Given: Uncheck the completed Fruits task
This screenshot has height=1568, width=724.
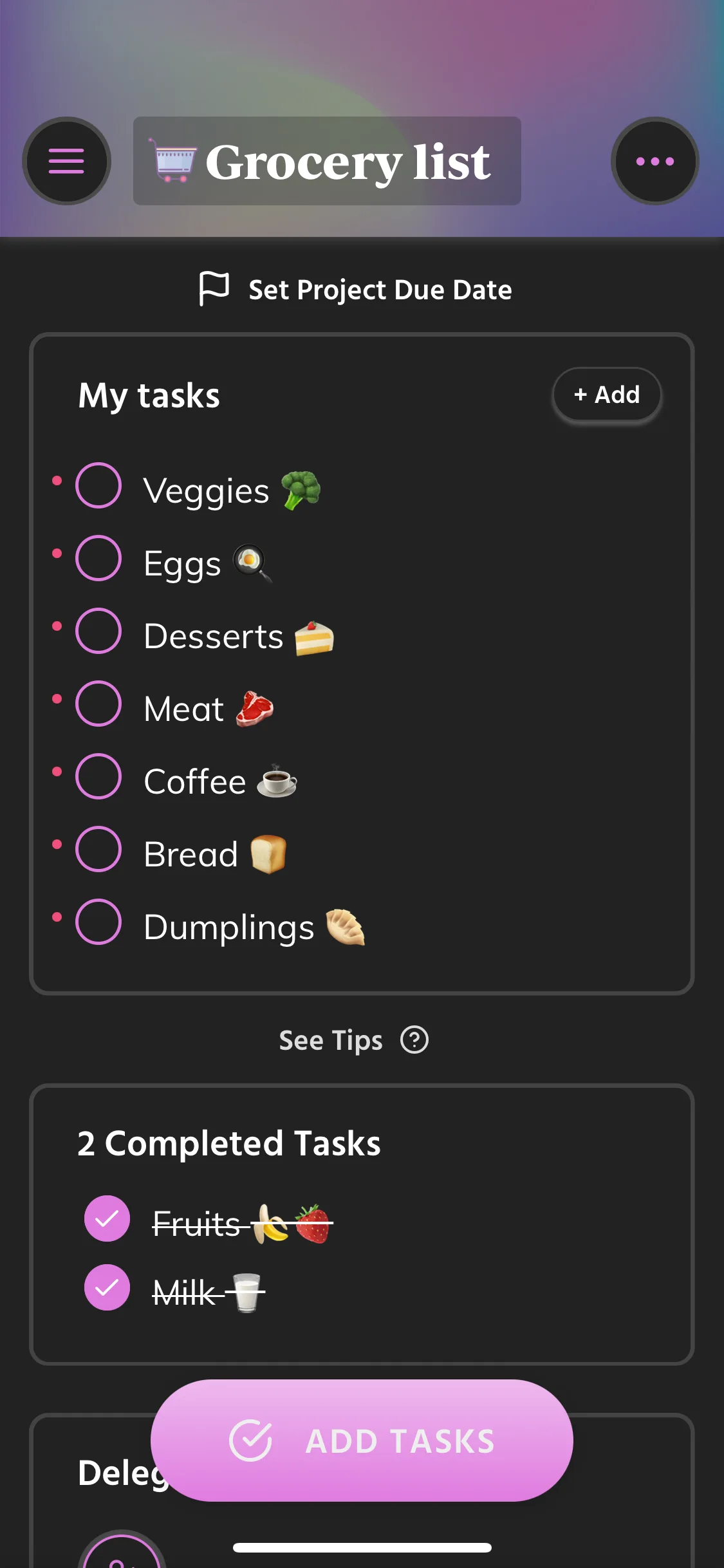Looking at the screenshot, I should tap(107, 1218).
